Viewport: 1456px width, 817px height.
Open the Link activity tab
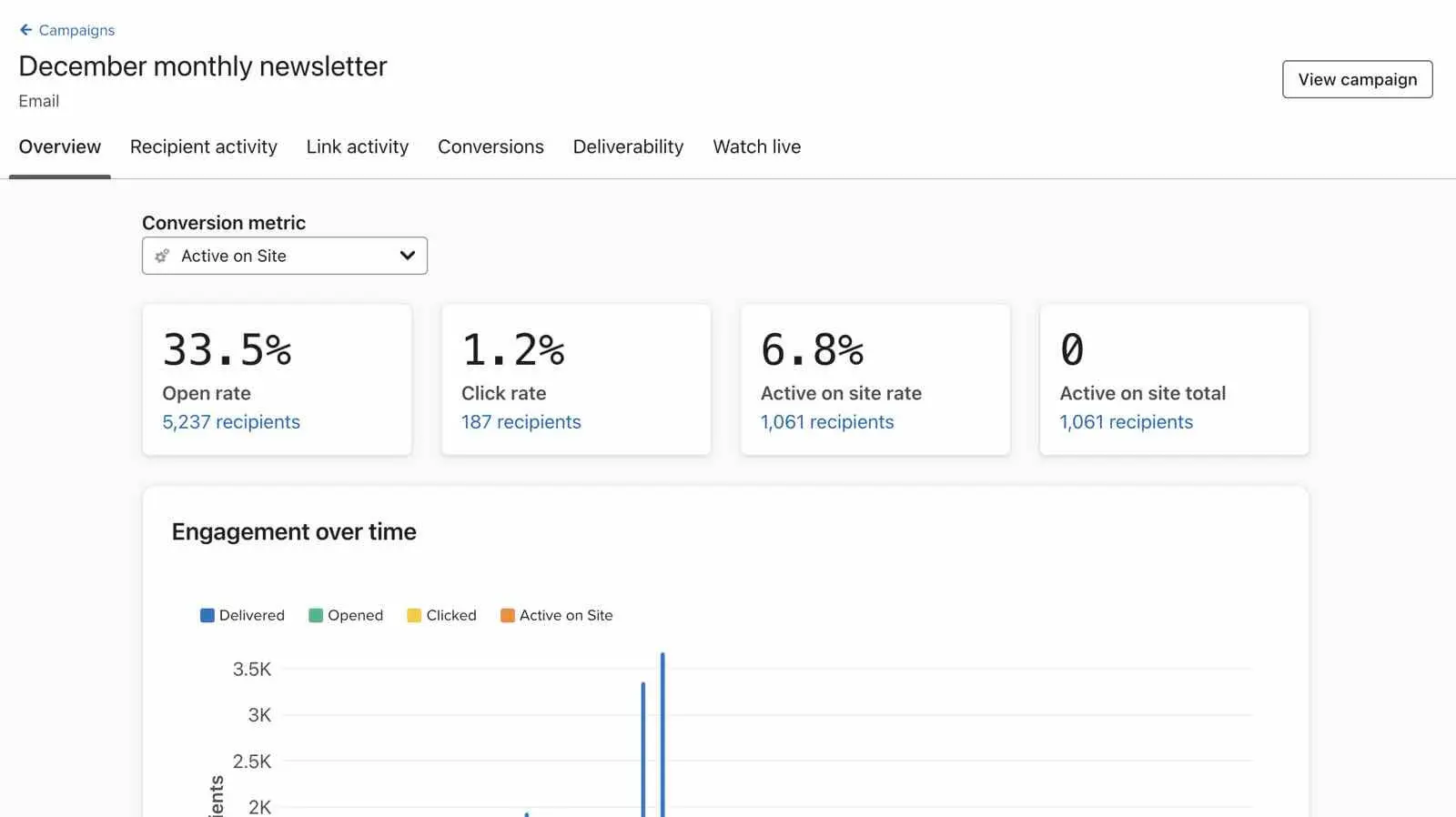tap(357, 146)
